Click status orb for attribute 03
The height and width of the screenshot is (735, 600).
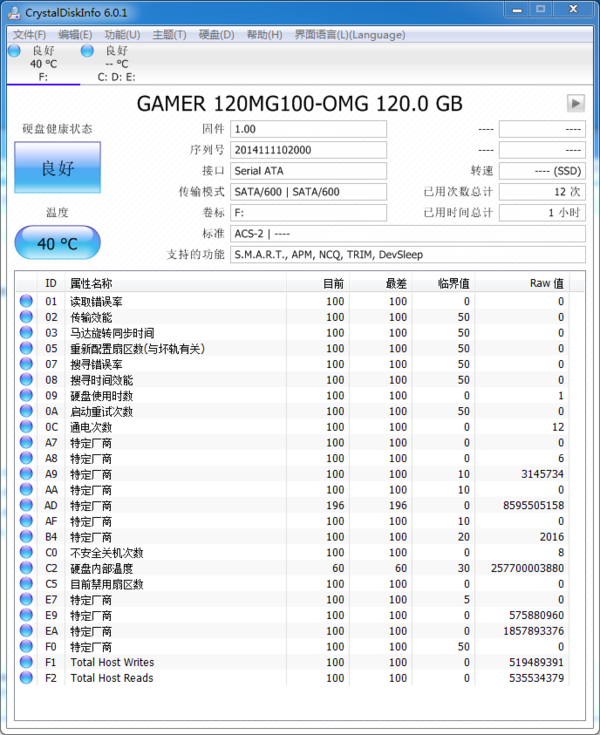click(x=26, y=332)
